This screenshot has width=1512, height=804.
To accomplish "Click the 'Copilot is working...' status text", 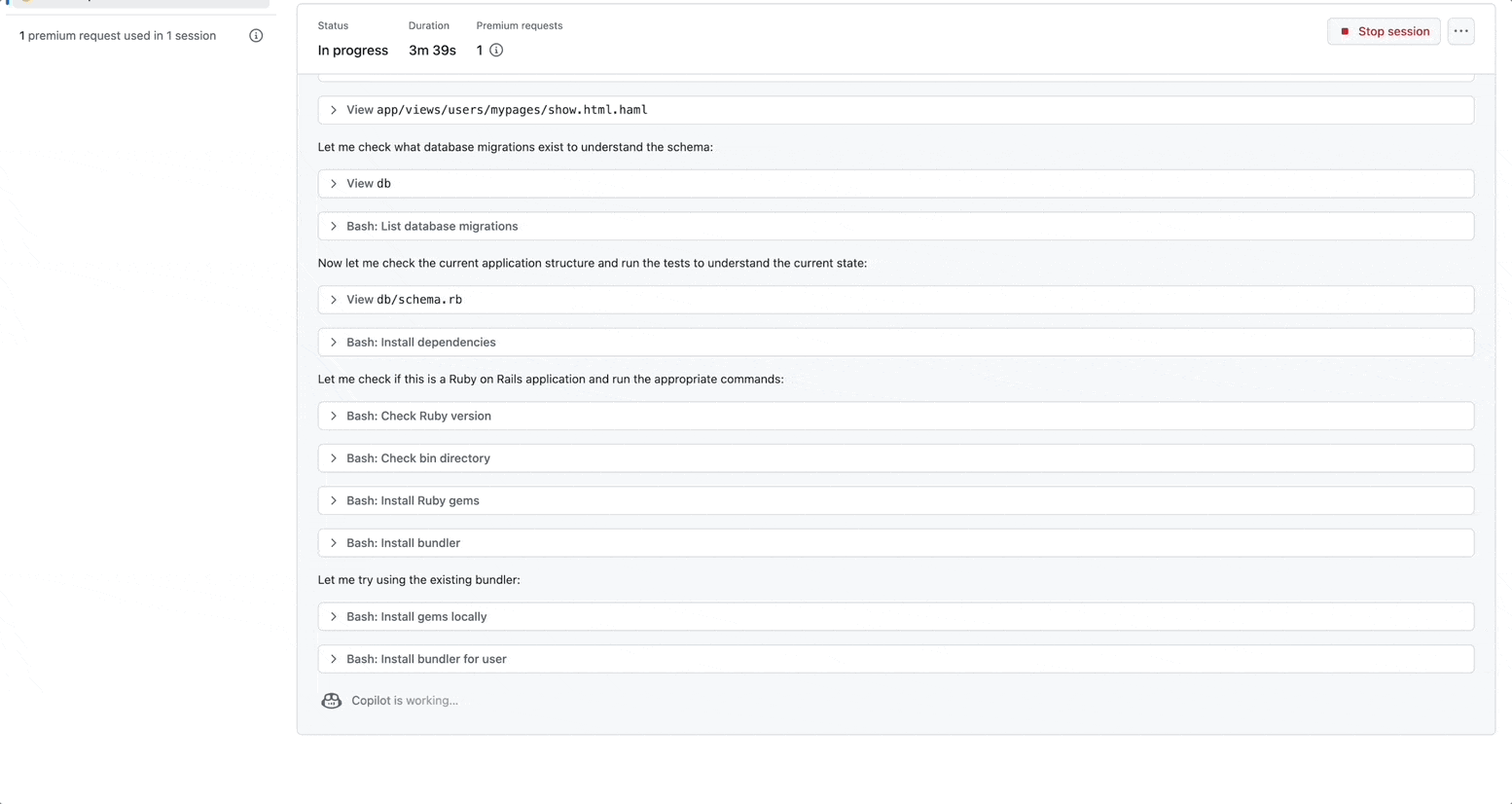I will [405, 701].
